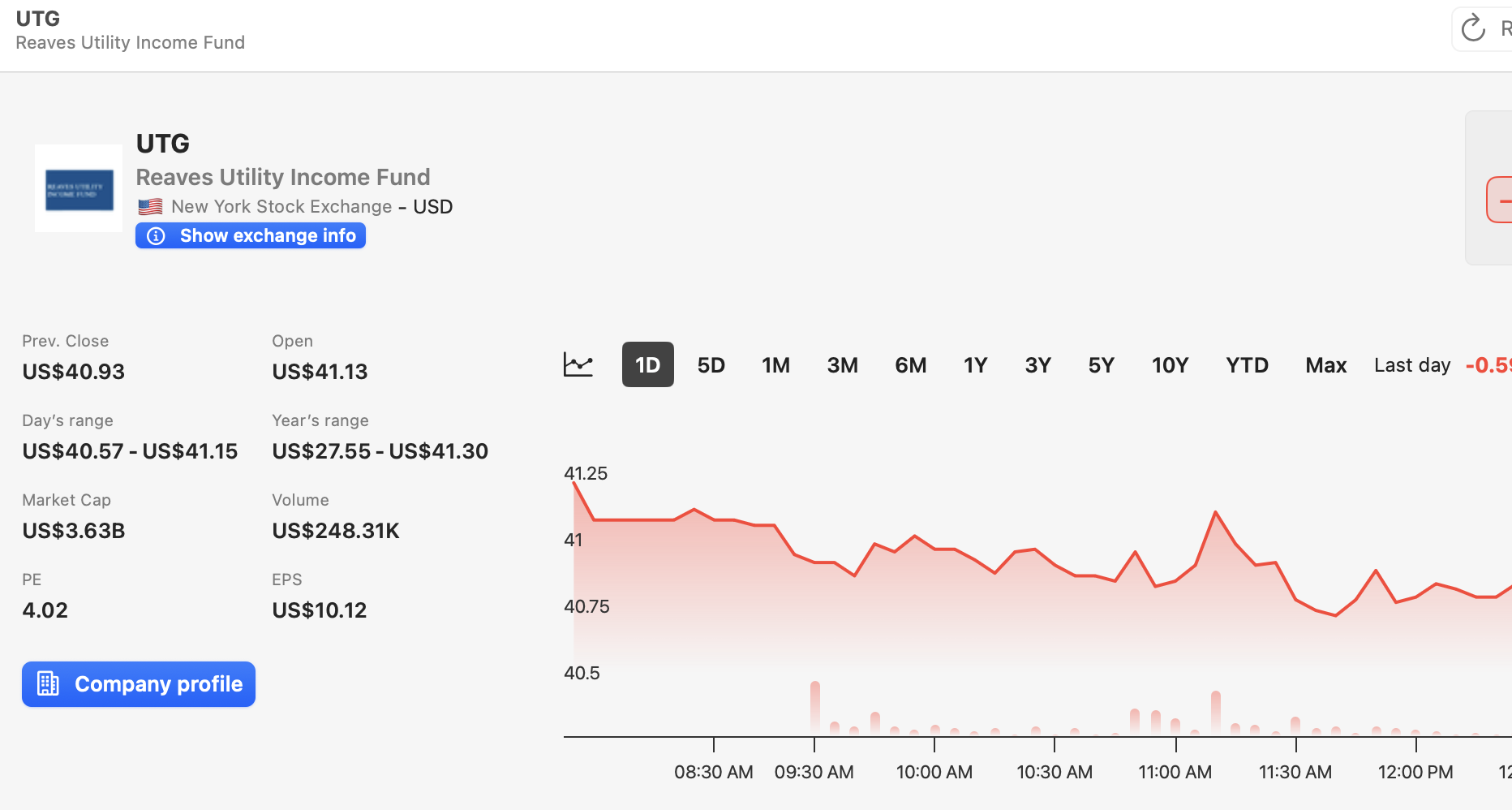The width and height of the screenshot is (1512, 810).
Task: Click the info icon on exchange button
Action: [x=156, y=235]
